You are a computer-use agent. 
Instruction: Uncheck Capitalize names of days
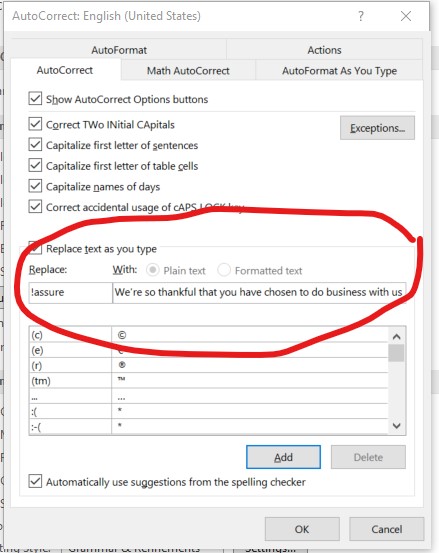point(35,186)
